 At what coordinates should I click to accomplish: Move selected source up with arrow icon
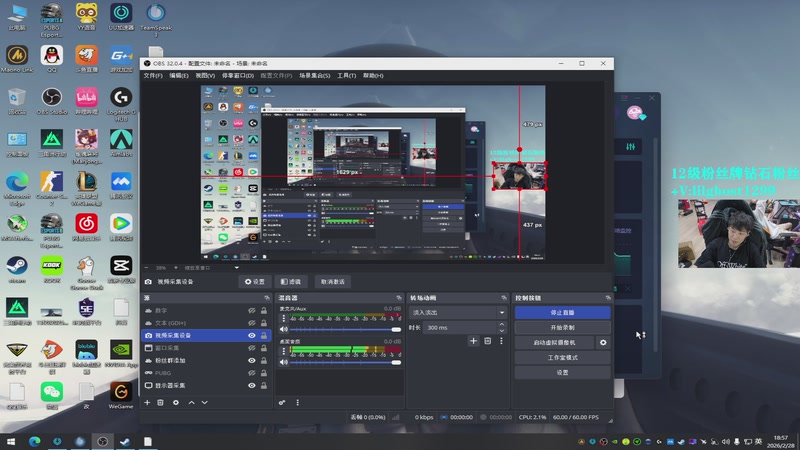point(191,402)
